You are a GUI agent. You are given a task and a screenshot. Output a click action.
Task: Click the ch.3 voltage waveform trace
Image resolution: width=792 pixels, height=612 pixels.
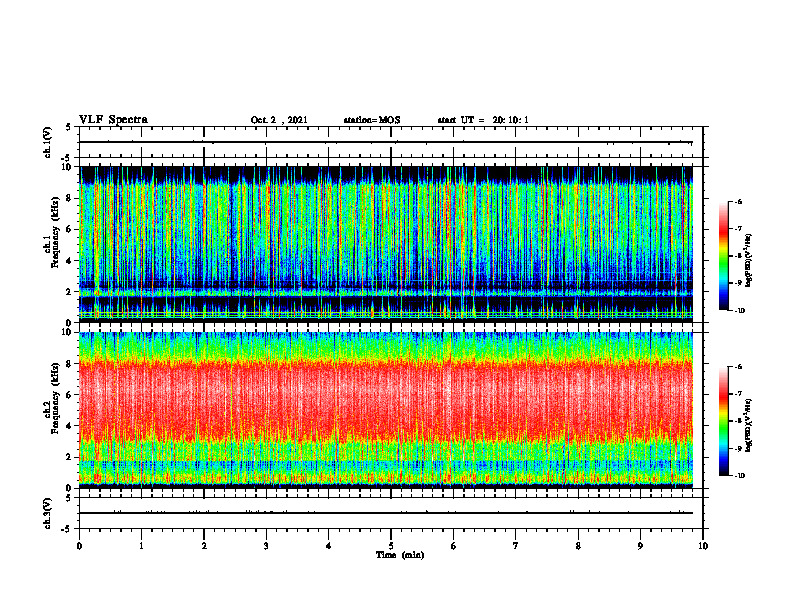pos(385,513)
